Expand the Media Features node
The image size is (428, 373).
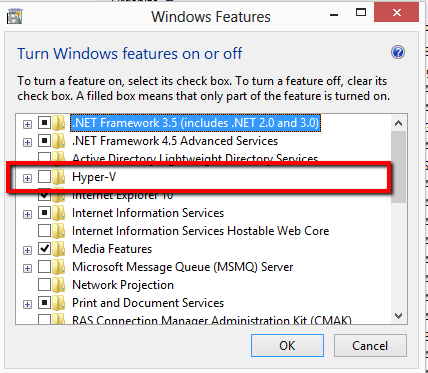27,251
